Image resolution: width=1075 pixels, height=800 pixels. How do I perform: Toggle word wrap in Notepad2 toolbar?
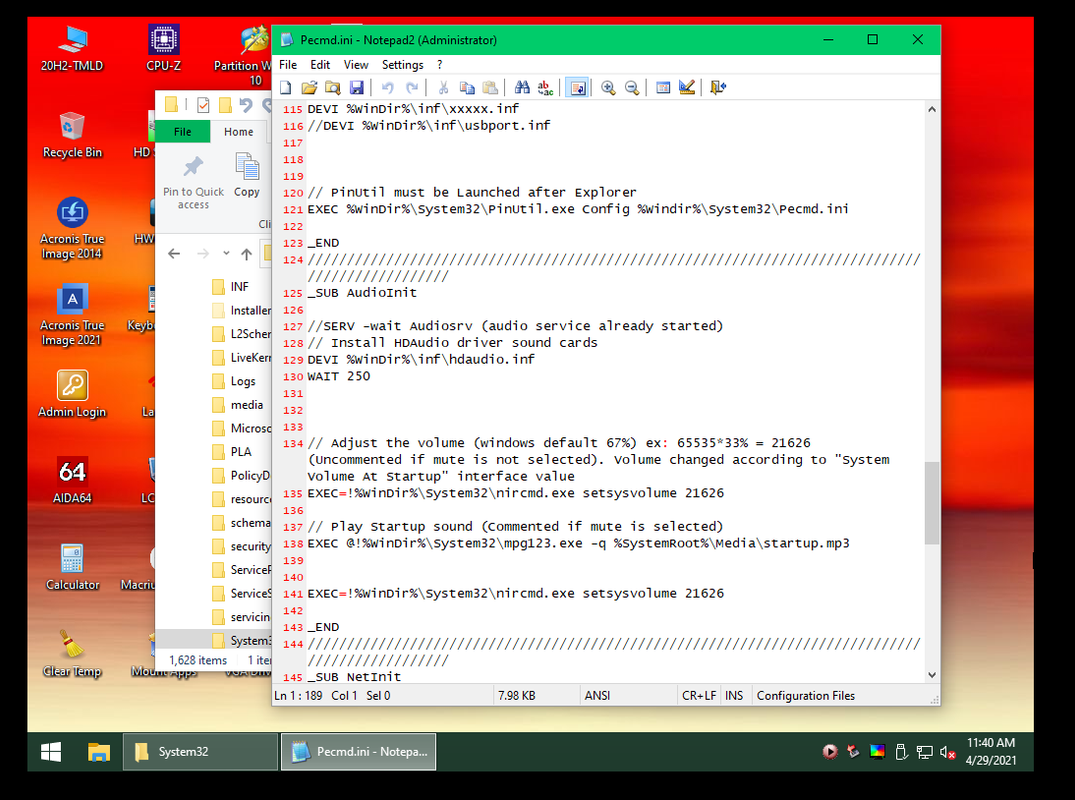(577, 87)
